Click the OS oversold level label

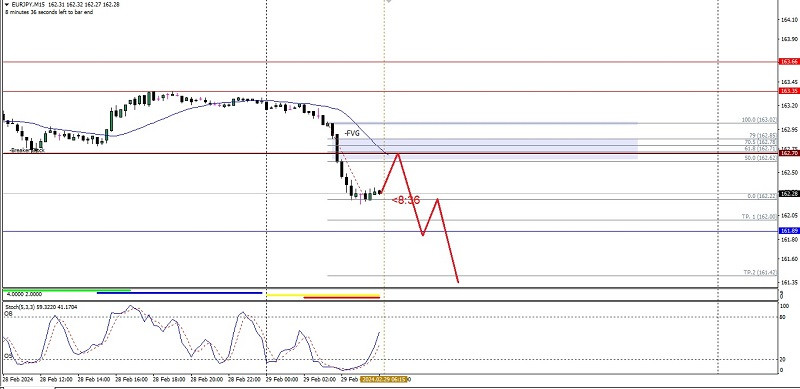[8, 356]
